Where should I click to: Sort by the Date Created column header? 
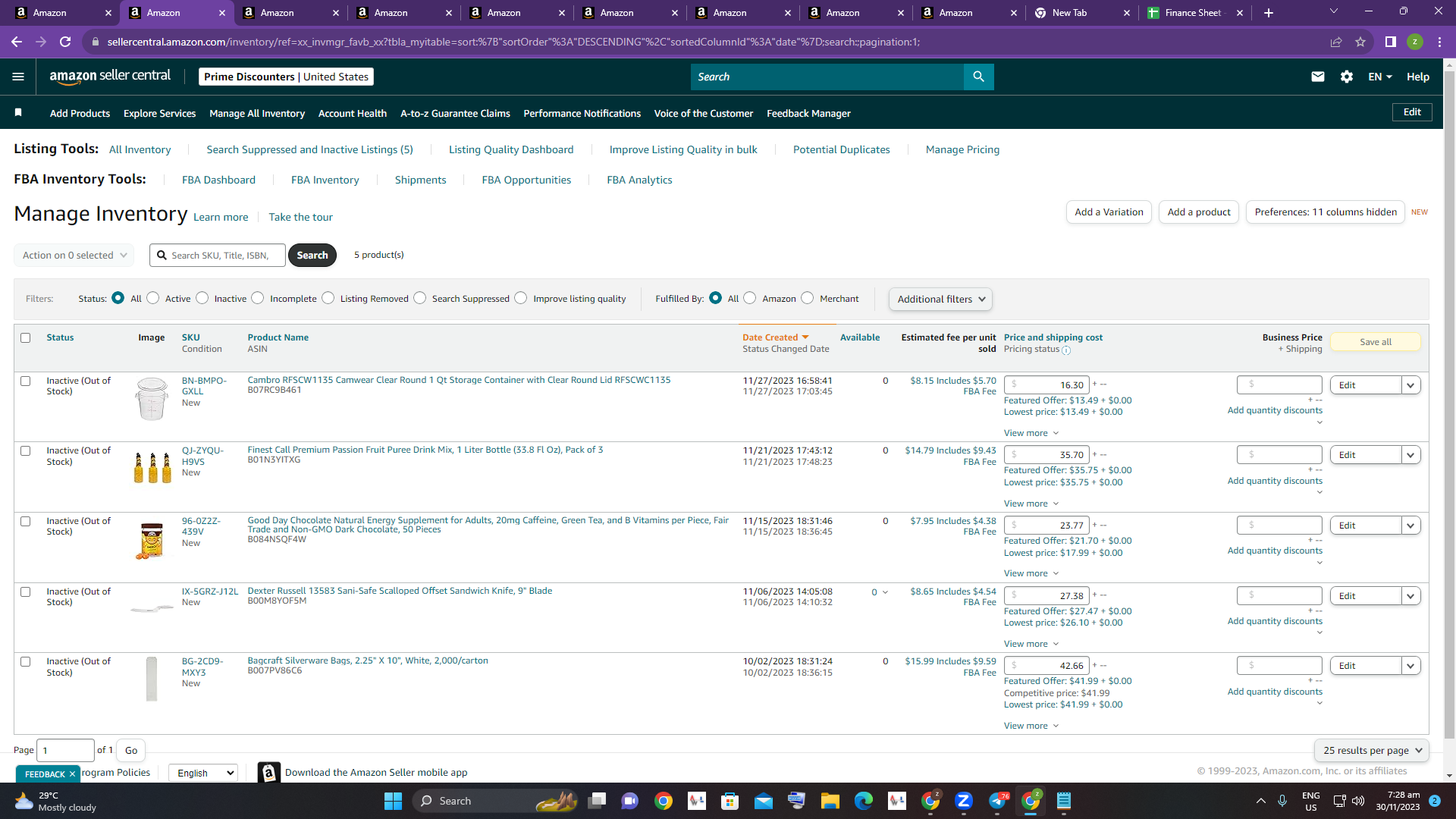tap(776, 337)
